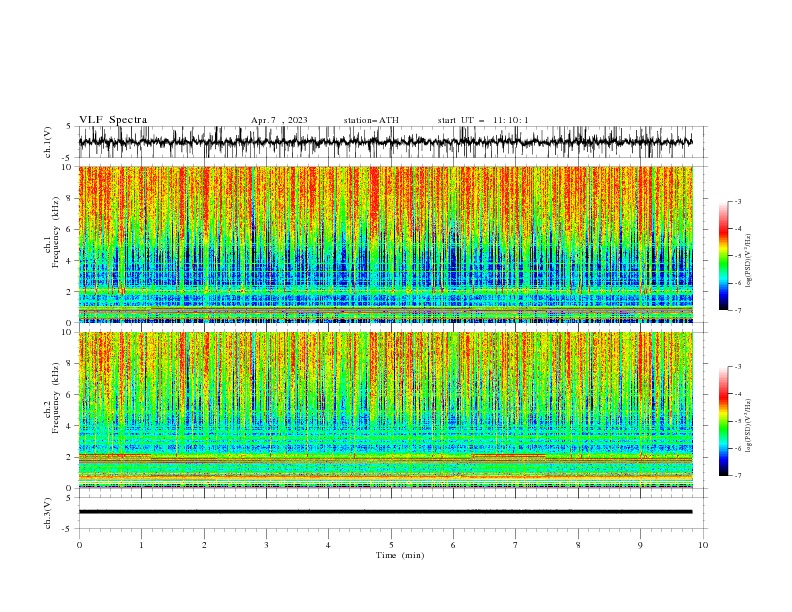
Task: Click the time axis tick label "8"
Action: pos(578,545)
